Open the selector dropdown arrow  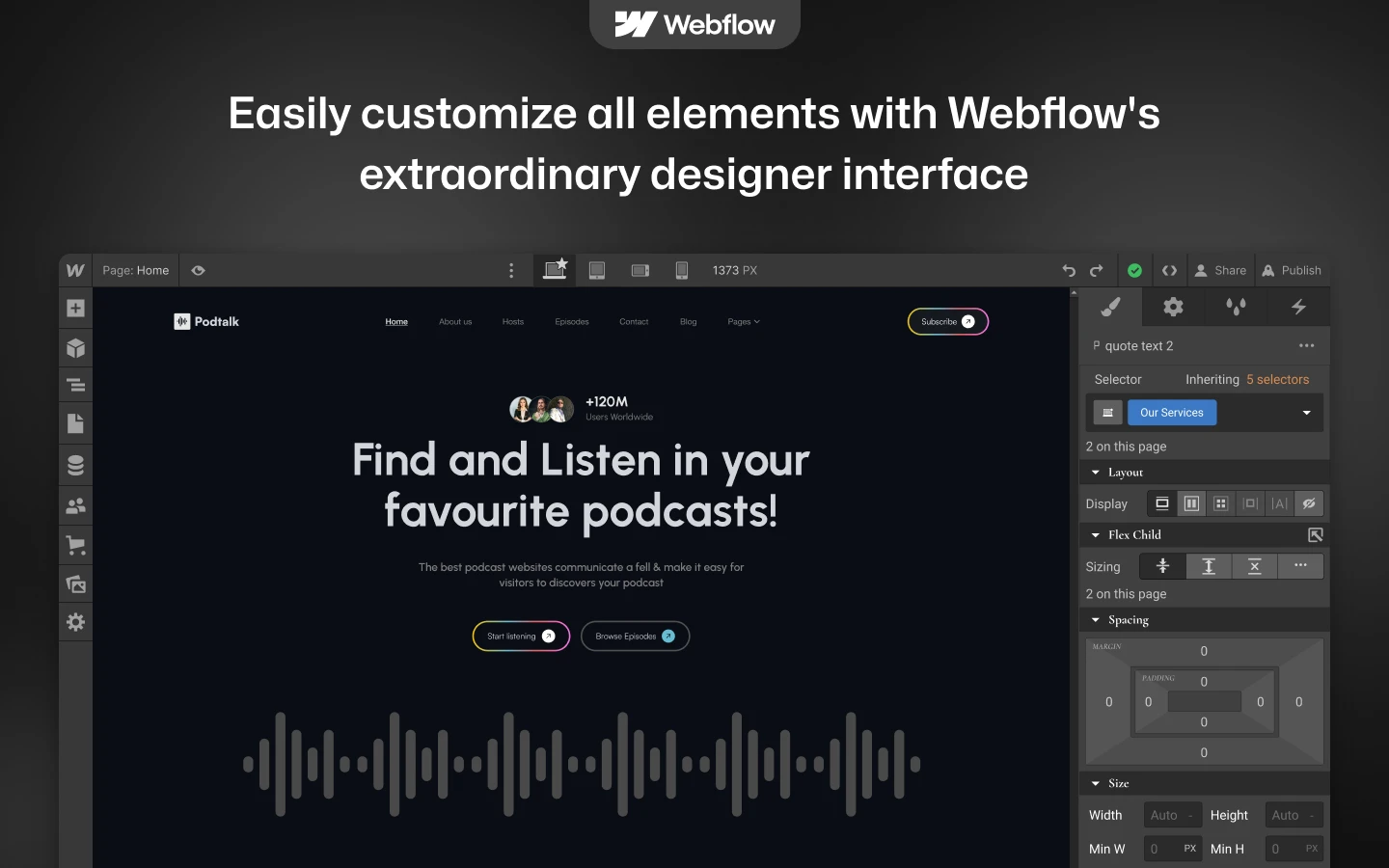coord(1306,413)
